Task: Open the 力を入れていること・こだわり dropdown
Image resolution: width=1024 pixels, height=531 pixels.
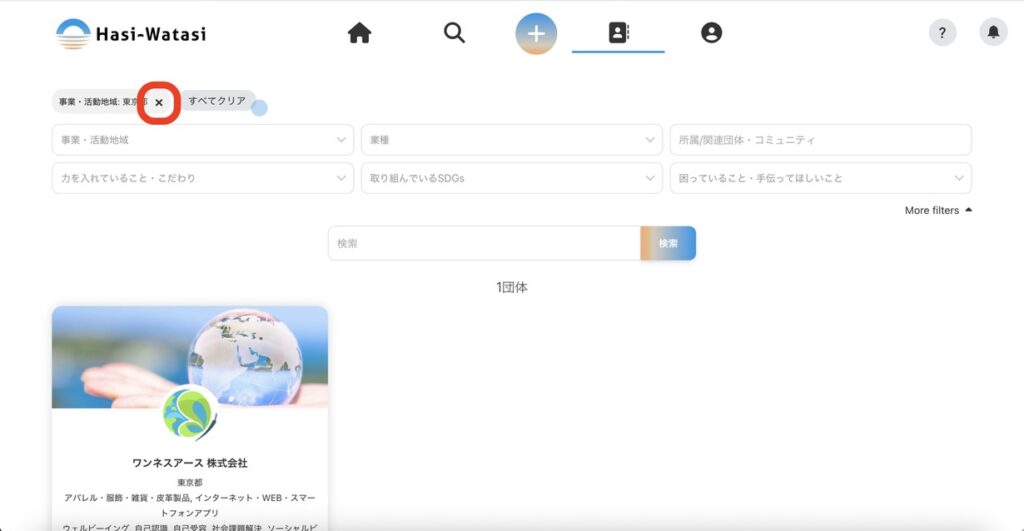Action: [202, 178]
